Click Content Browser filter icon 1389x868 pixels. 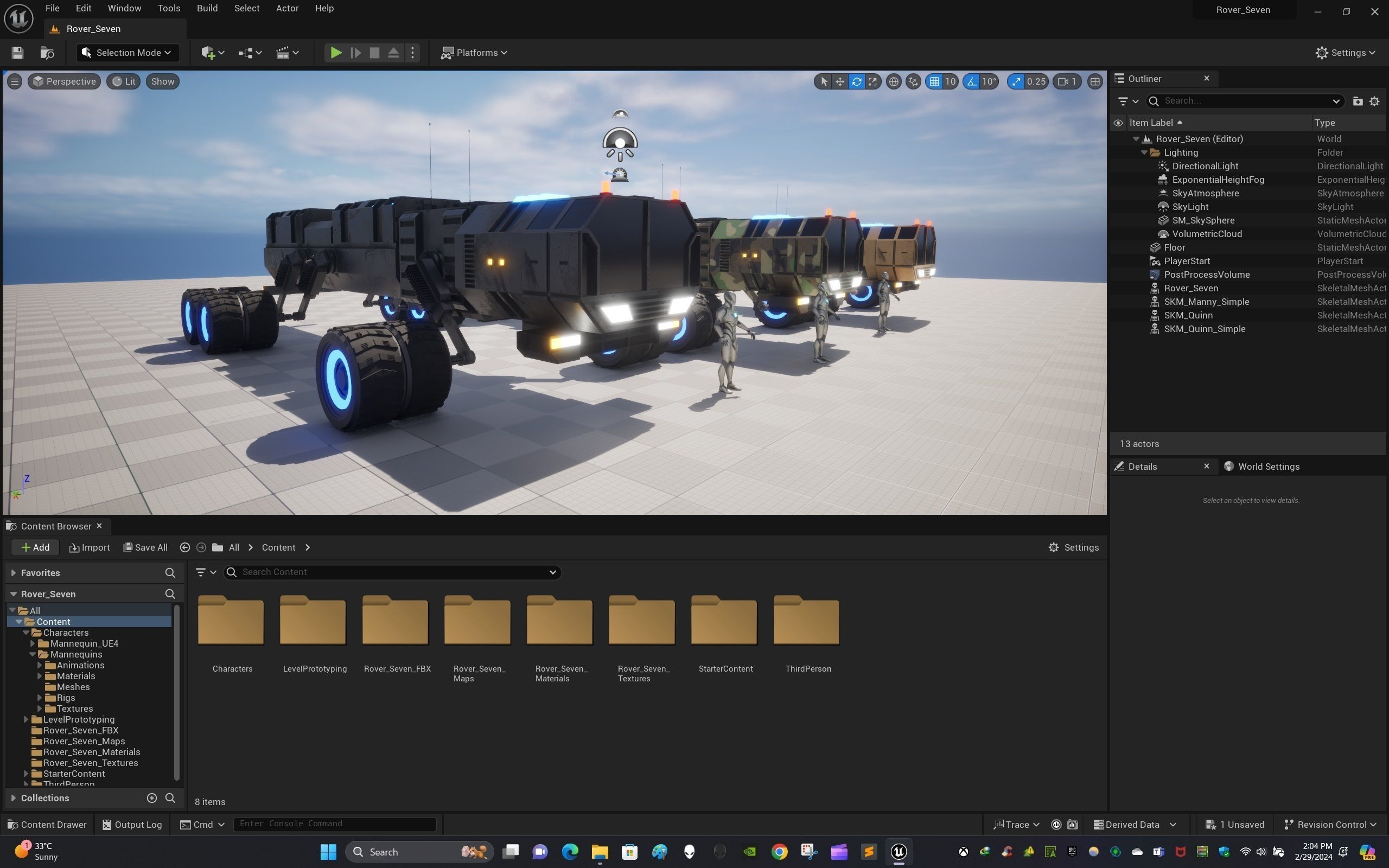pyautogui.click(x=205, y=572)
